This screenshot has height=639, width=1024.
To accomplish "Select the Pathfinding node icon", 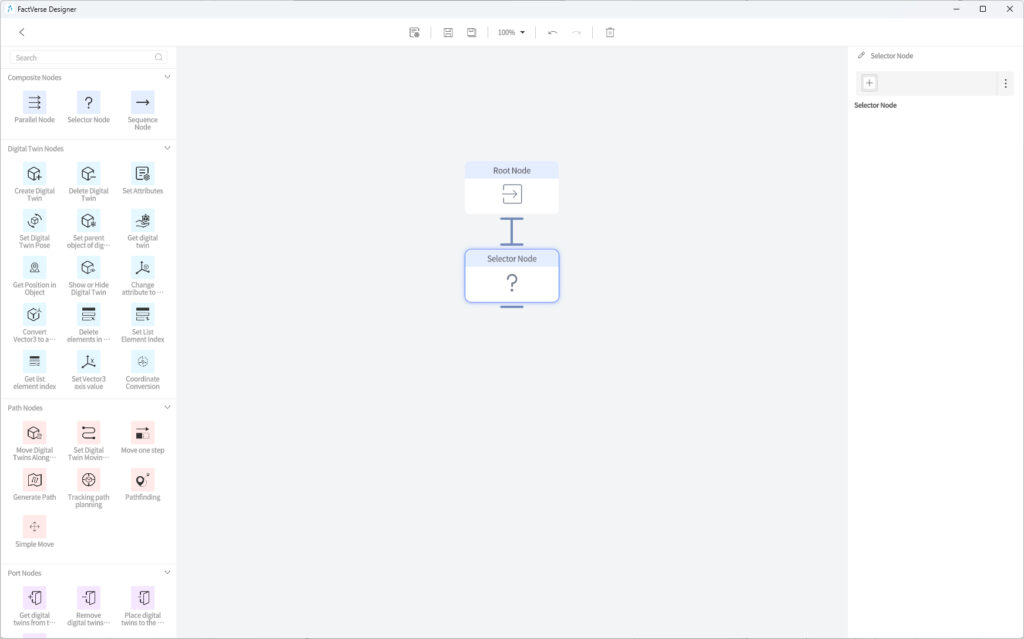I will 142,480.
